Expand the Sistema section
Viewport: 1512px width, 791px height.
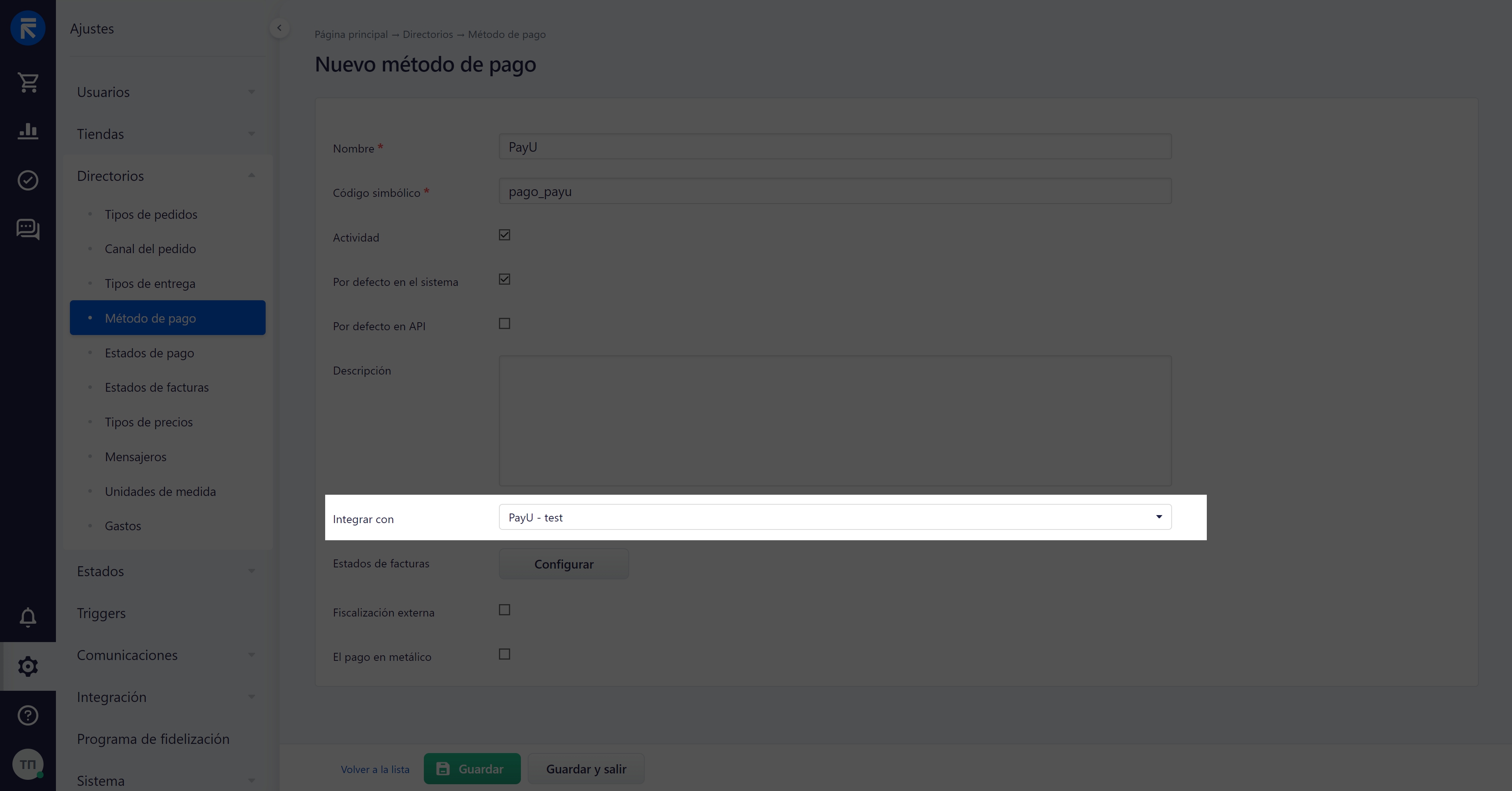[x=167, y=781]
